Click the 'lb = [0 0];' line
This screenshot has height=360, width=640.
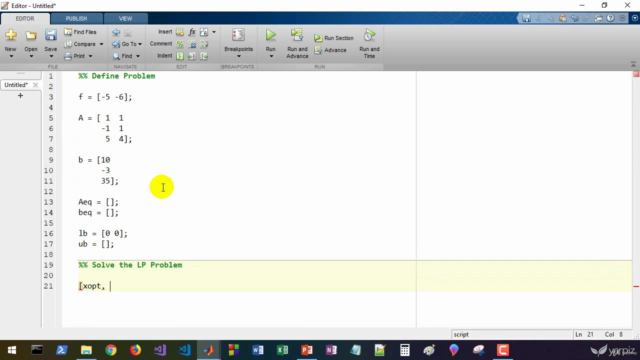coord(103,233)
